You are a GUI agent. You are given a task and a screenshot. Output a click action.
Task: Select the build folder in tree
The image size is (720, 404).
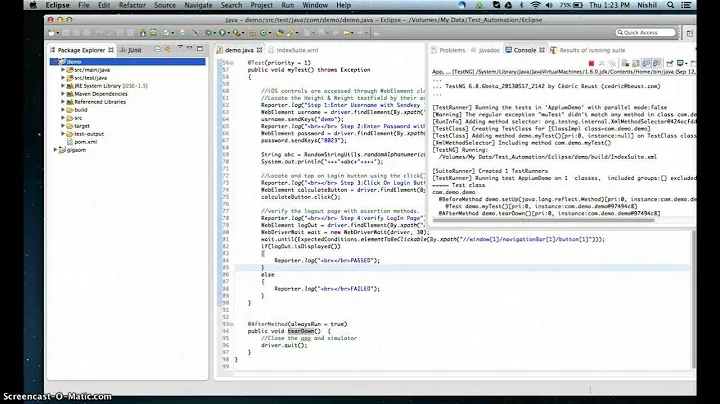80,110
